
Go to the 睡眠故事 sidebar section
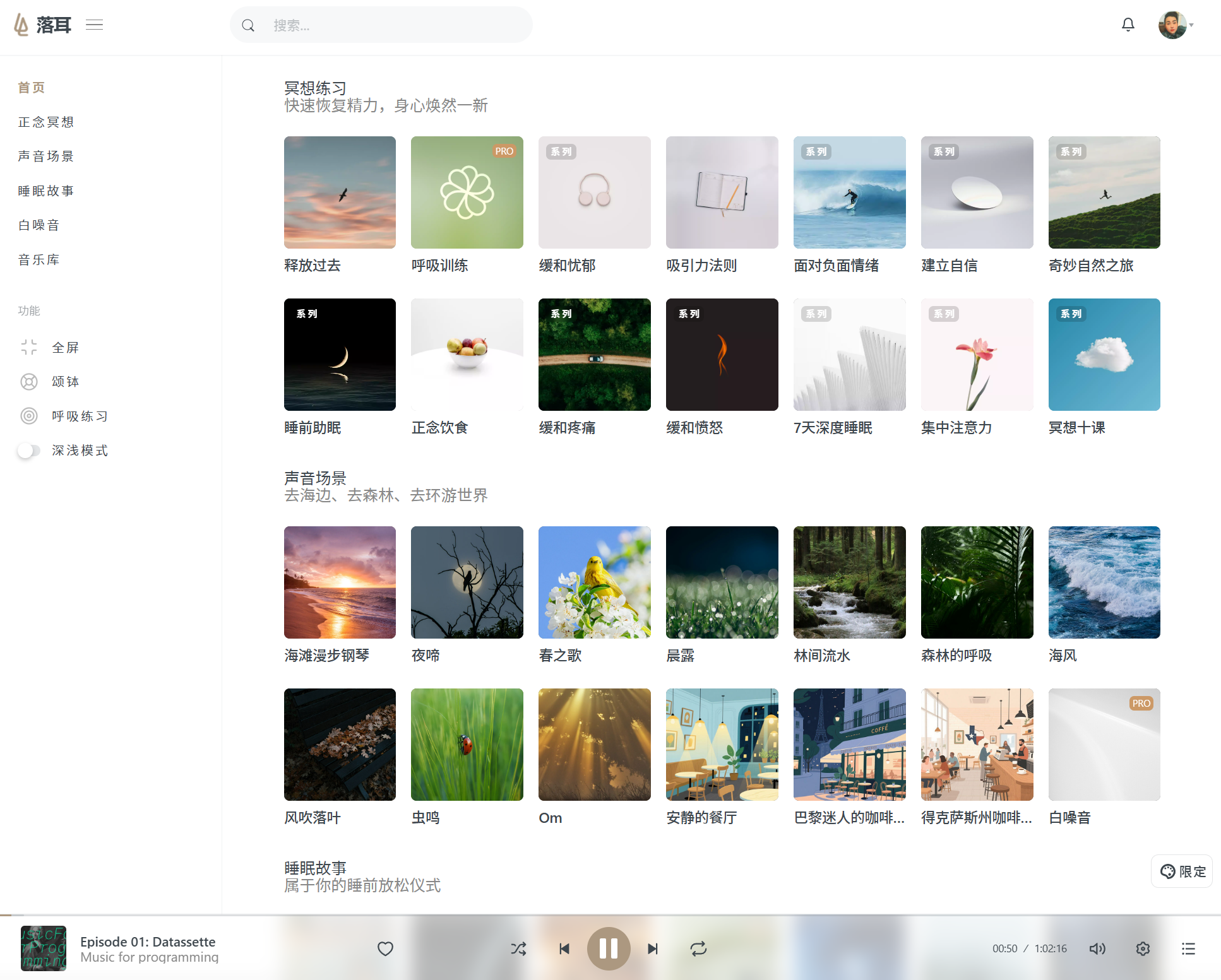coord(46,191)
